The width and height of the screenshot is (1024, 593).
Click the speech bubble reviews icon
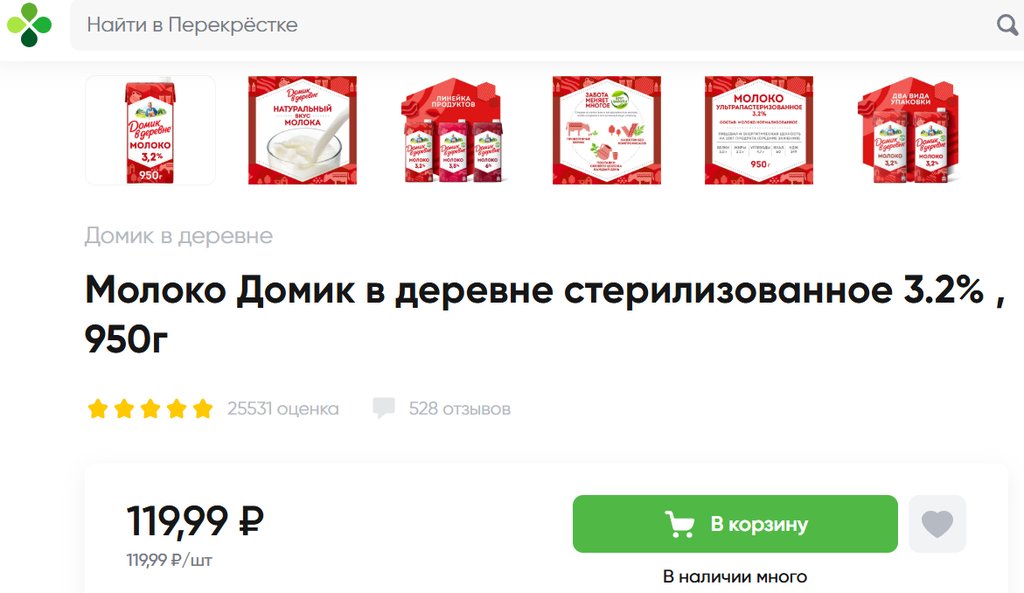[x=383, y=408]
